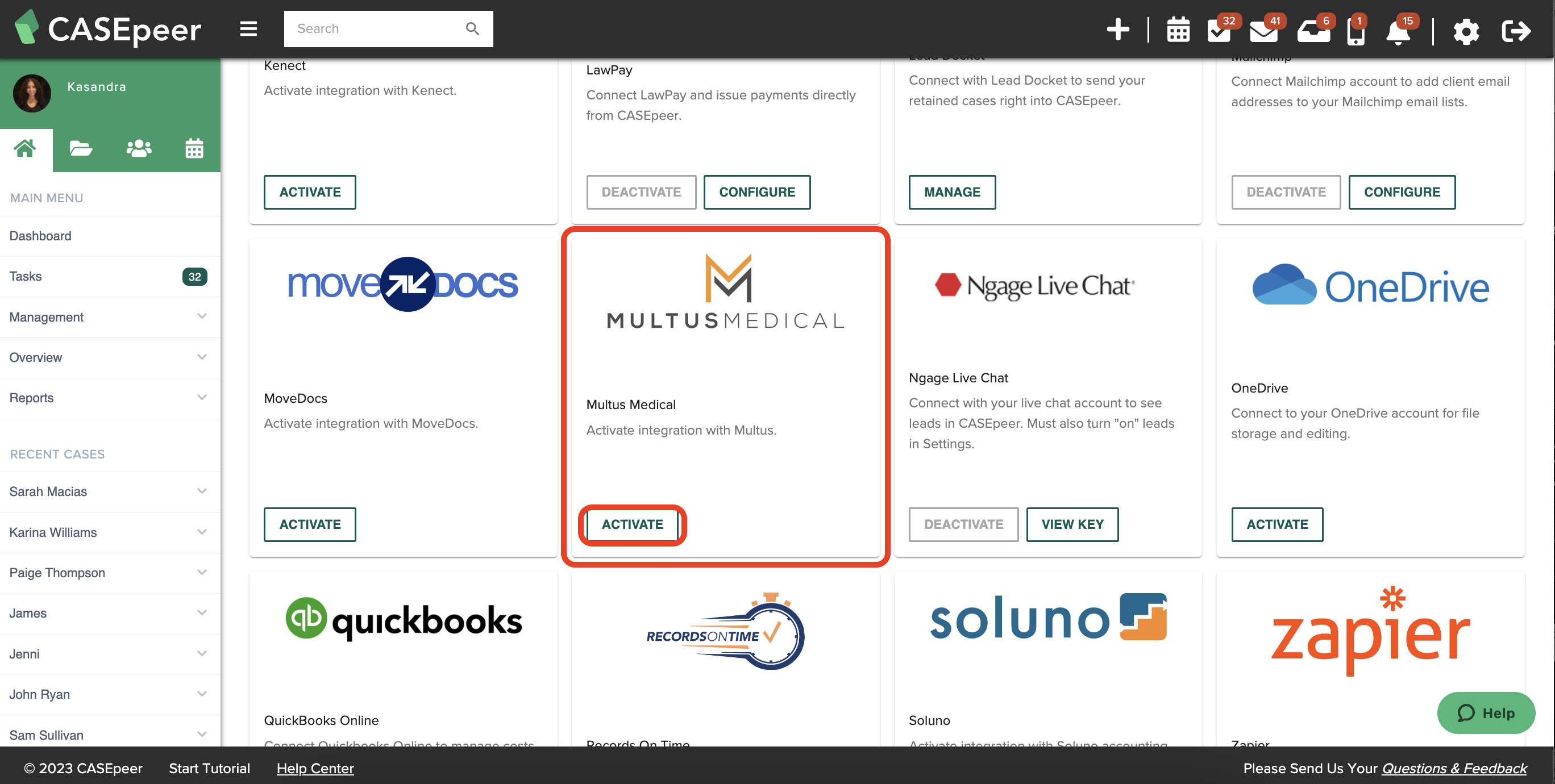Click the Multus Medical logo
The image size is (1555, 784).
(x=726, y=291)
